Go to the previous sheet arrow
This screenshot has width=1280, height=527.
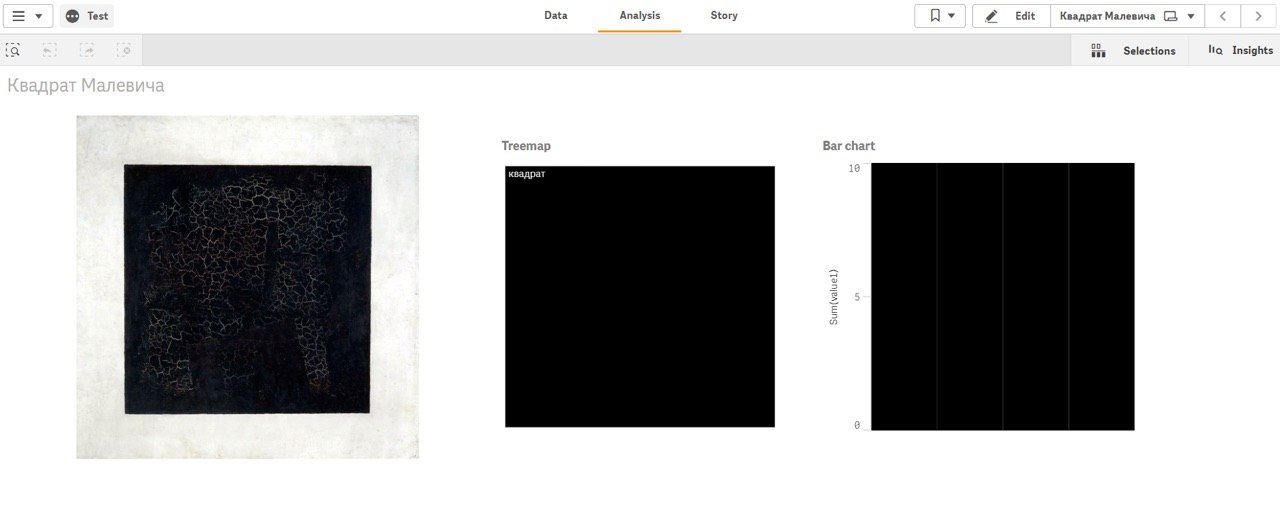1222,16
